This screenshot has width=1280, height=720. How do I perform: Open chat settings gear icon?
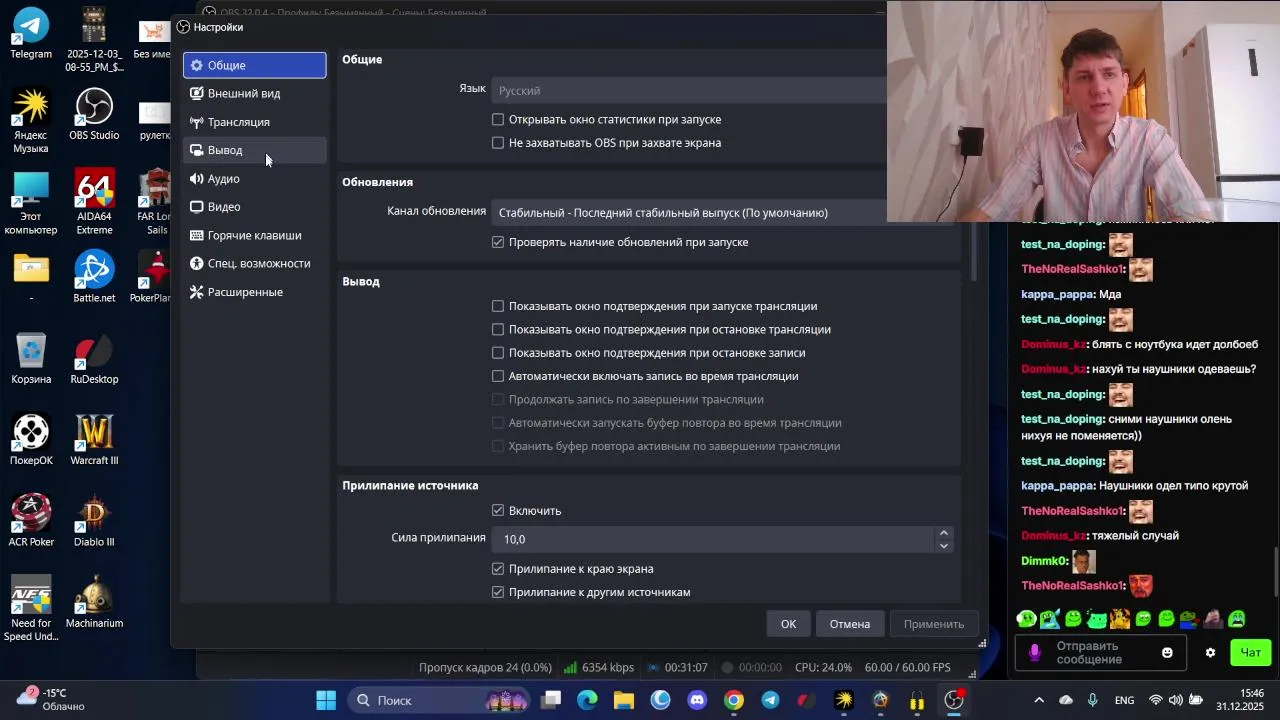tap(1210, 653)
